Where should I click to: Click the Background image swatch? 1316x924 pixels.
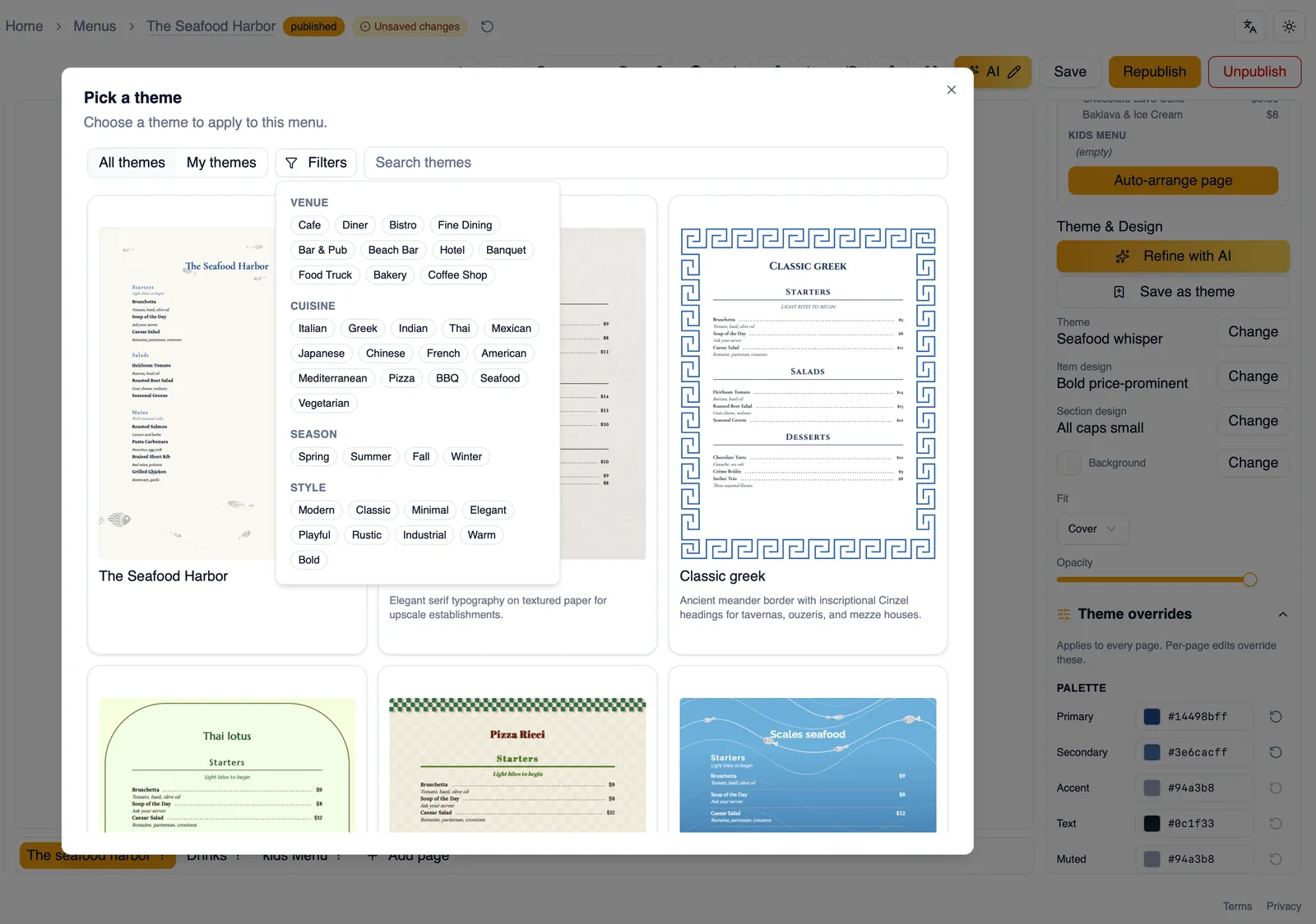(x=1069, y=463)
